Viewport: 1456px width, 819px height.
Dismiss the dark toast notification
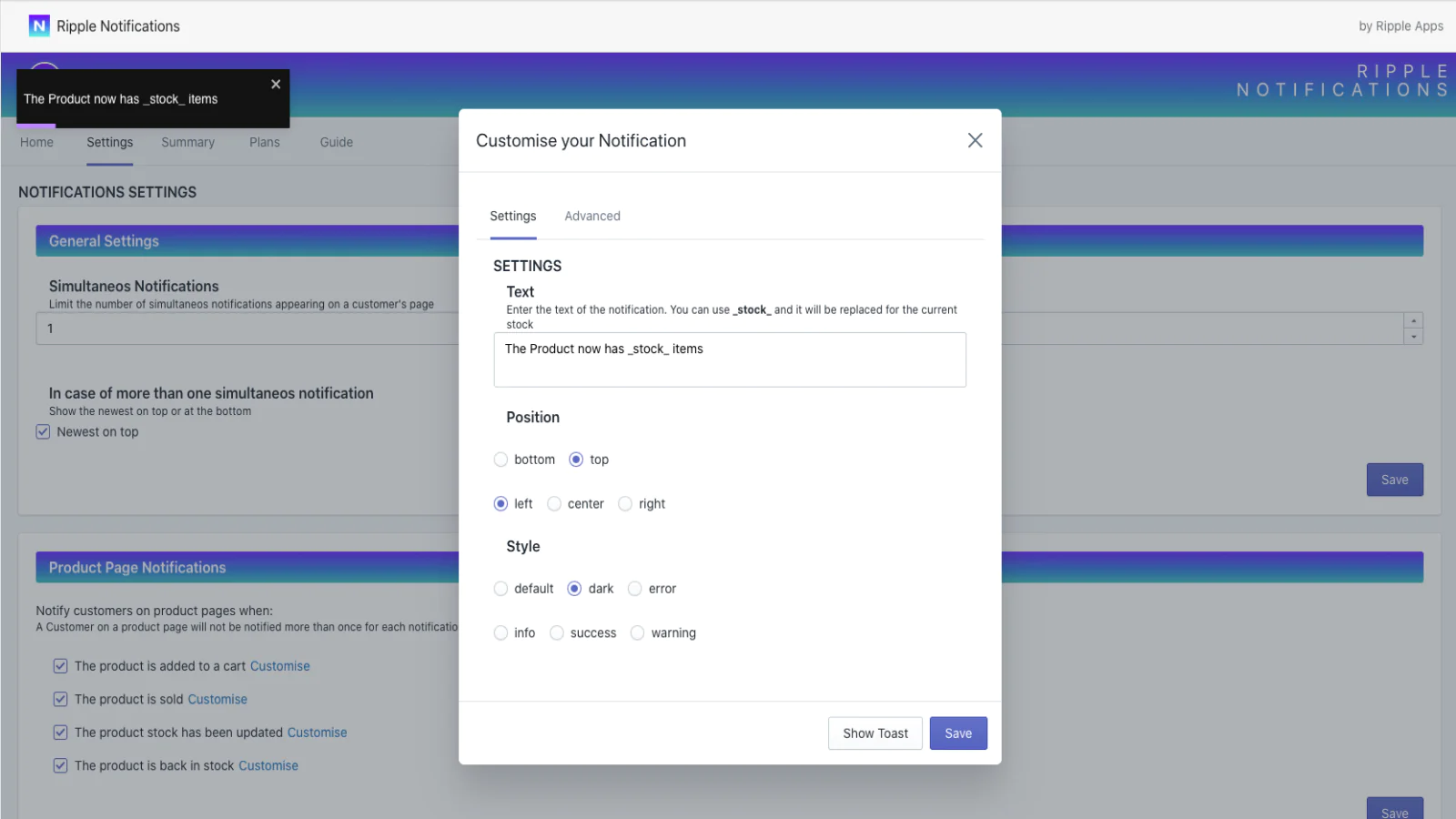pos(276,85)
